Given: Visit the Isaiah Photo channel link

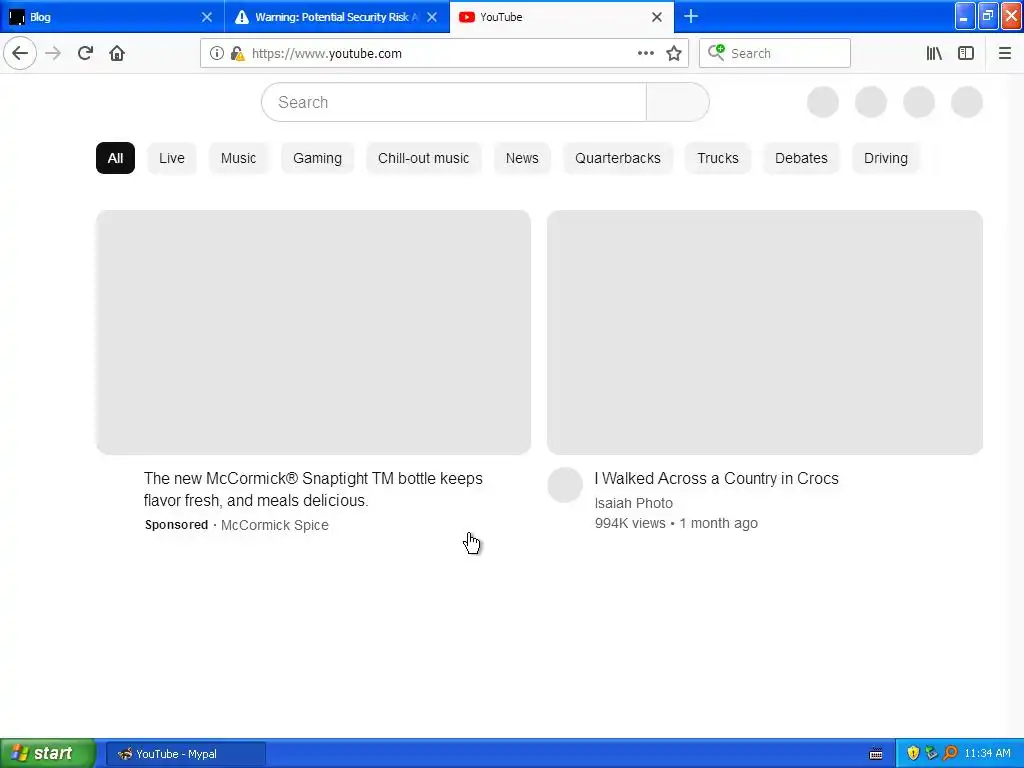Looking at the screenshot, I should point(633,504).
